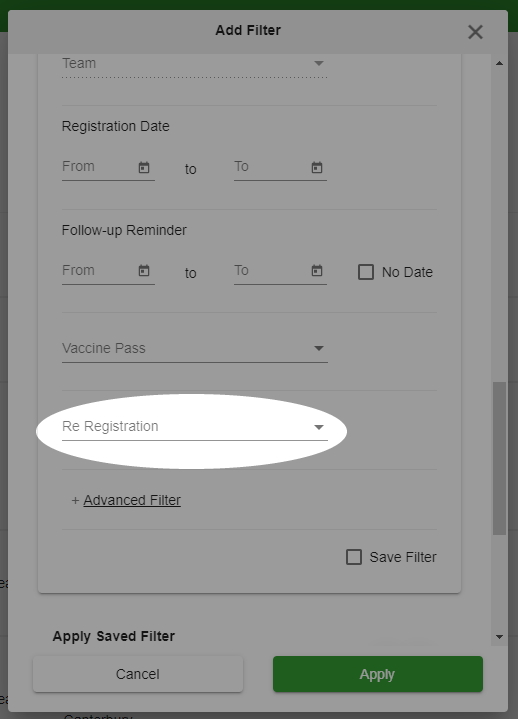This screenshot has height=719, width=518.
Task: Click the Re Registration dropdown arrow
Action: (x=319, y=427)
